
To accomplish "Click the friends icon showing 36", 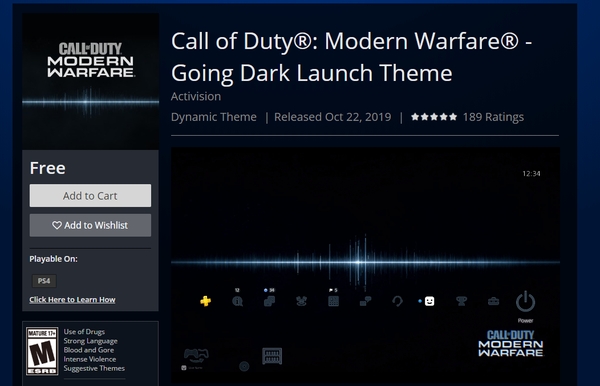I will 269,301.
